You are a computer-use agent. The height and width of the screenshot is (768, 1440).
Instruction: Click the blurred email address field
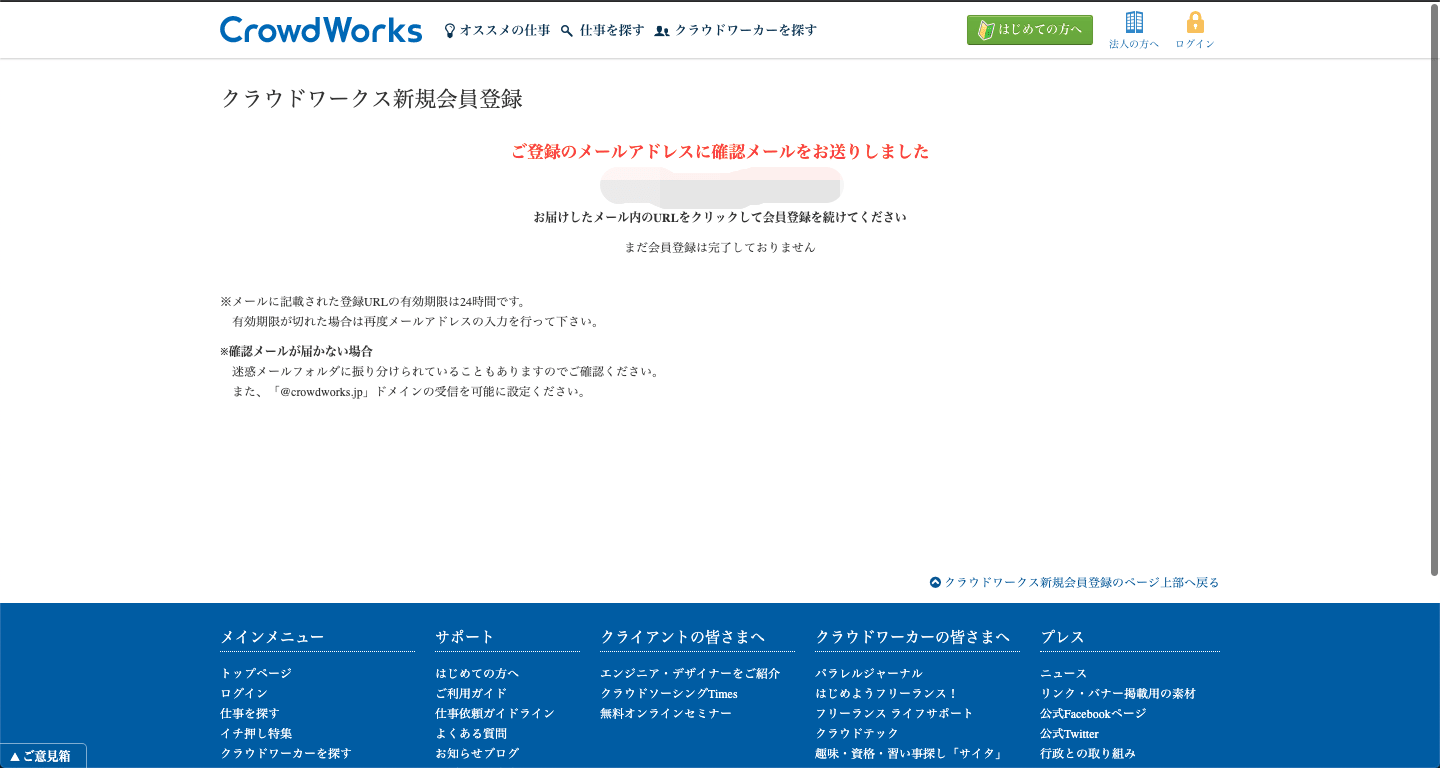[x=721, y=187]
